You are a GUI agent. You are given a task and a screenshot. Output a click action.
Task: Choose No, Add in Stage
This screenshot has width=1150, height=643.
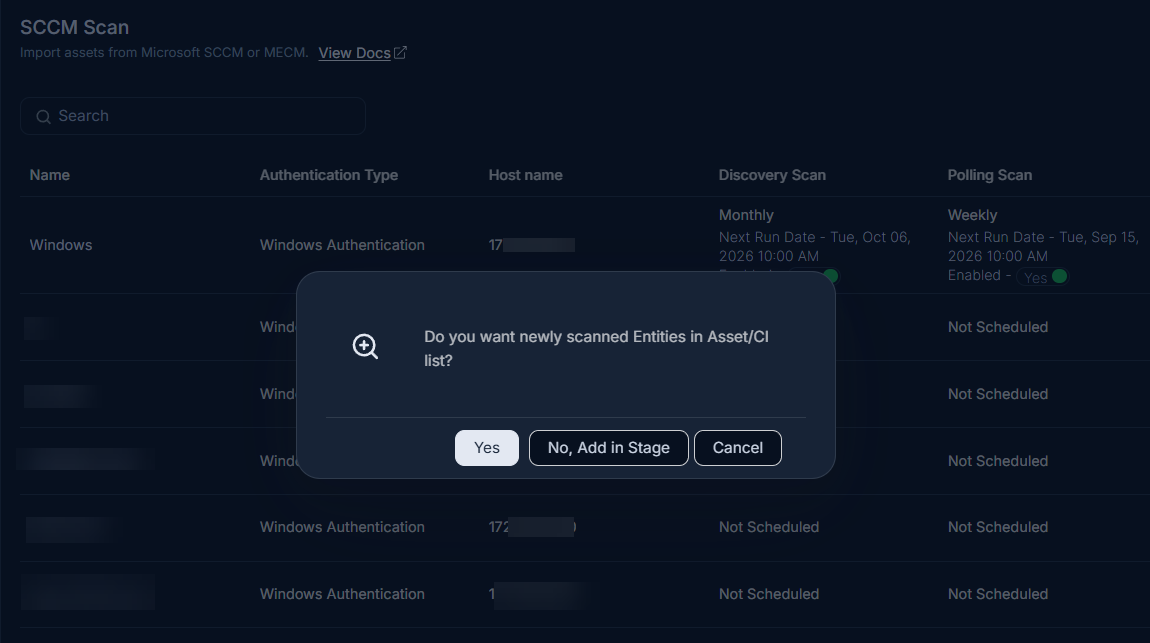coord(608,447)
